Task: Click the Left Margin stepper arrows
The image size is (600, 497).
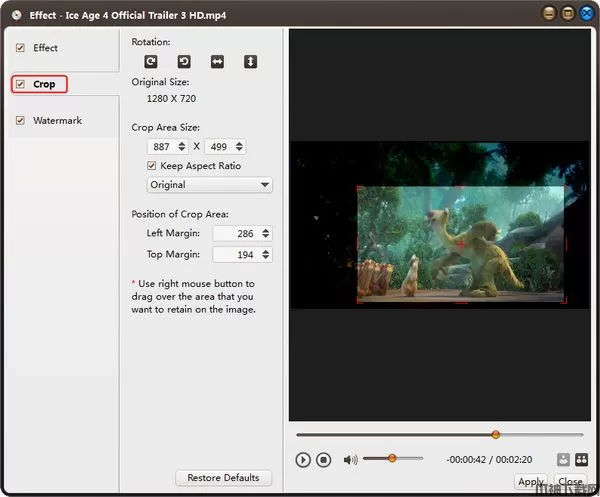Action: pyautogui.click(x=264, y=233)
